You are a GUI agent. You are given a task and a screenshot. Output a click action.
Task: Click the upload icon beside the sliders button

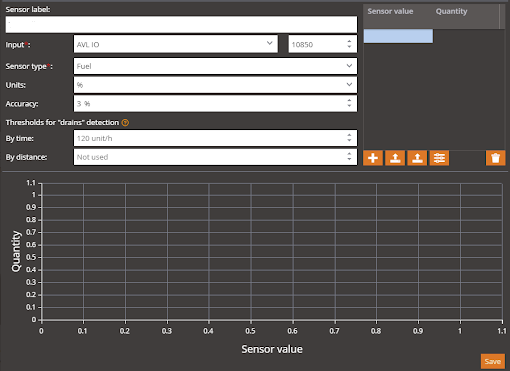point(417,158)
